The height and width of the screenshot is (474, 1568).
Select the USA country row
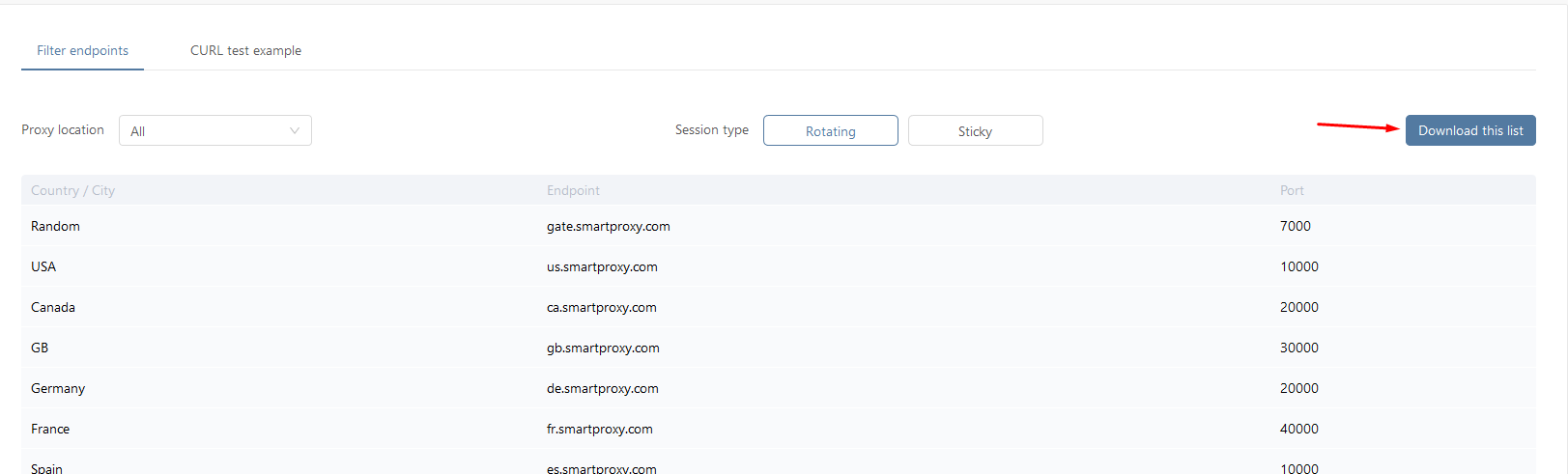(x=779, y=266)
